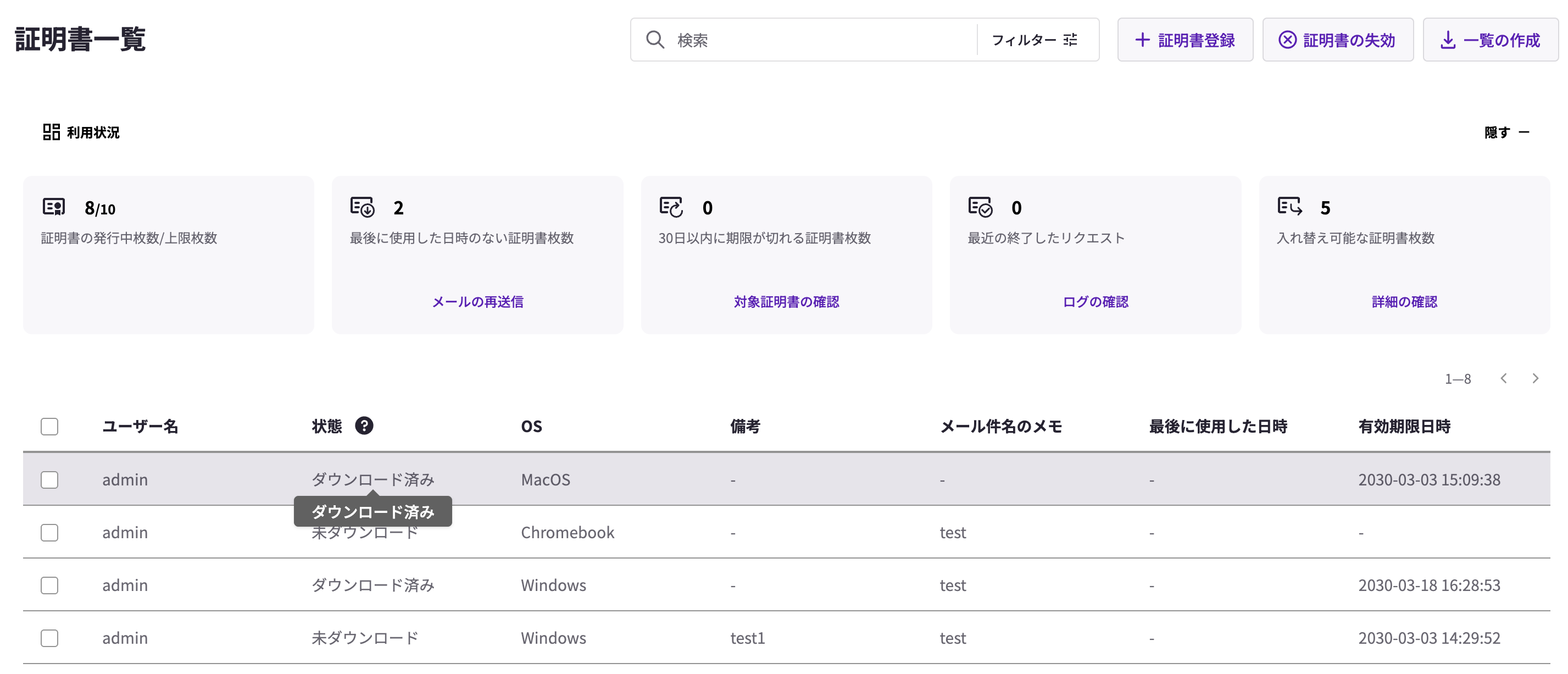Click ダウンロード済み status in 2030-03-18 row

(372, 585)
